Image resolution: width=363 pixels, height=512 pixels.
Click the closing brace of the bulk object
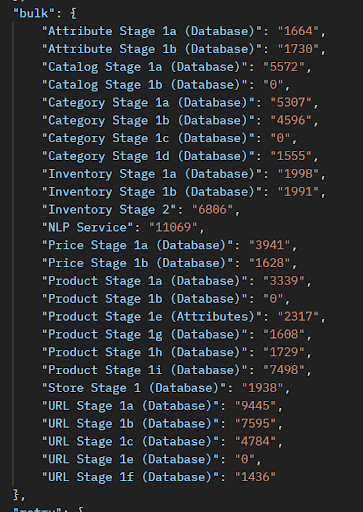click(x=16, y=495)
